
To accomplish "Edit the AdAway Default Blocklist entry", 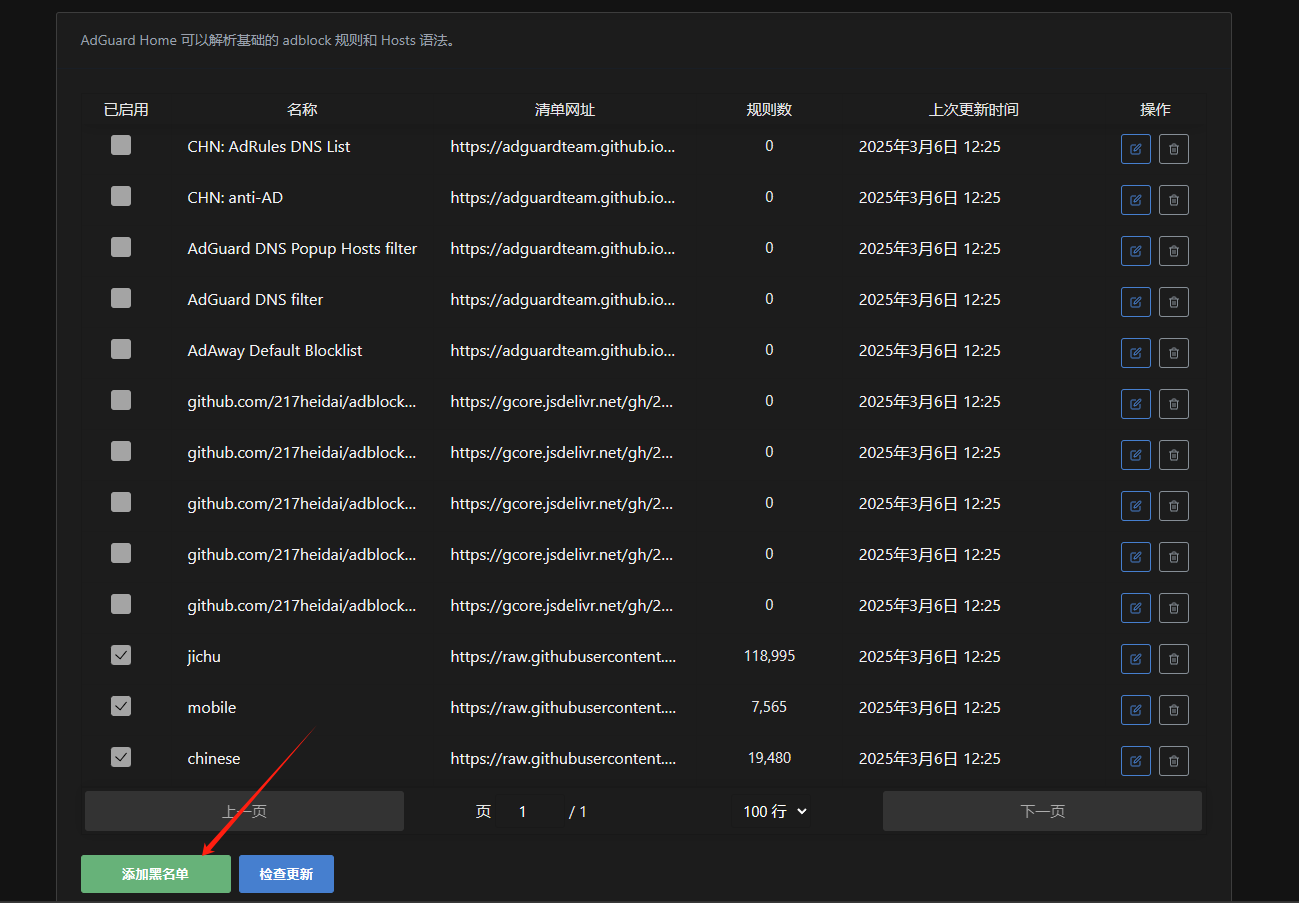I will pos(1135,353).
